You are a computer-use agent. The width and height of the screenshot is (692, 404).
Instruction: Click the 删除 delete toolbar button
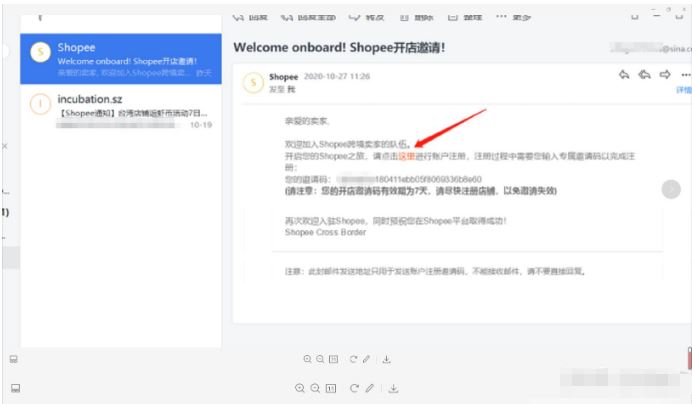[x=417, y=18]
